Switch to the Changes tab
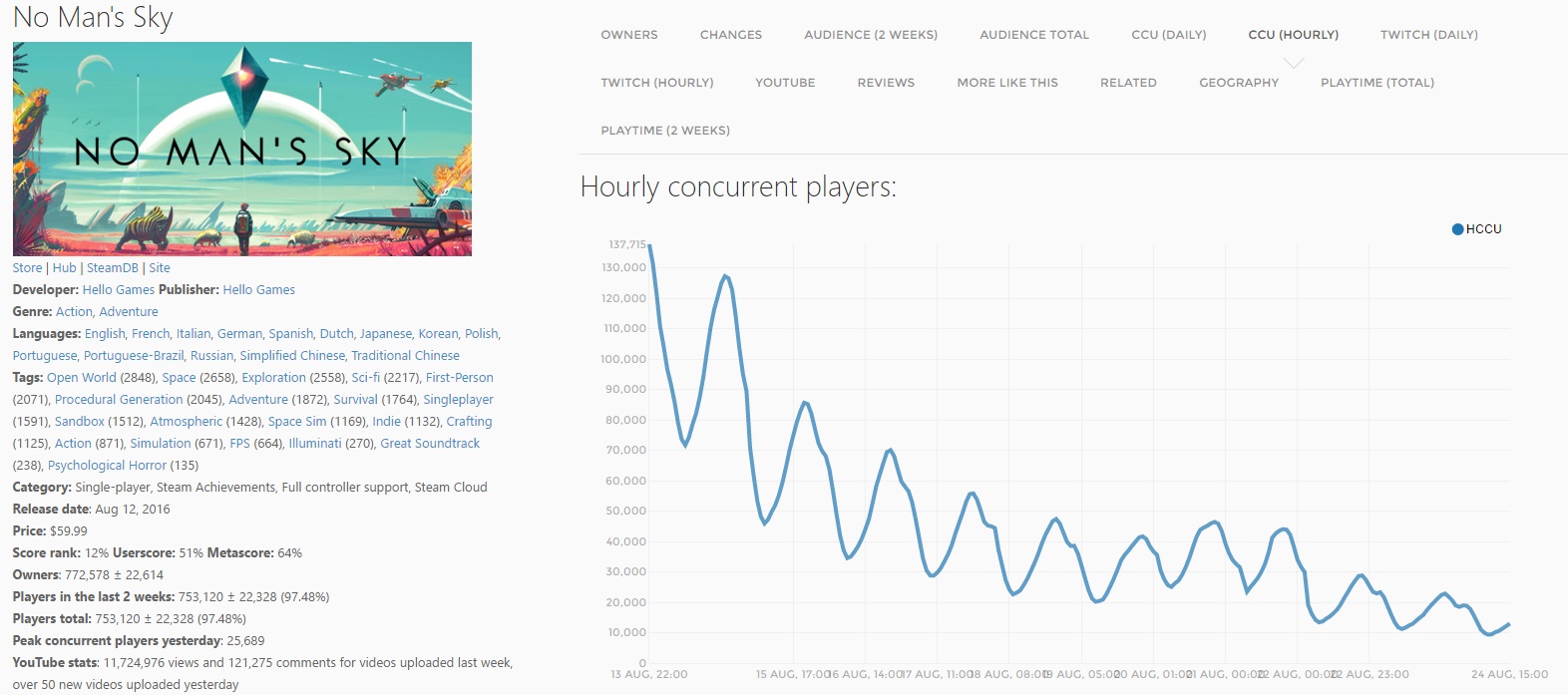Image resolution: width=1568 pixels, height=695 pixels. (731, 35)
